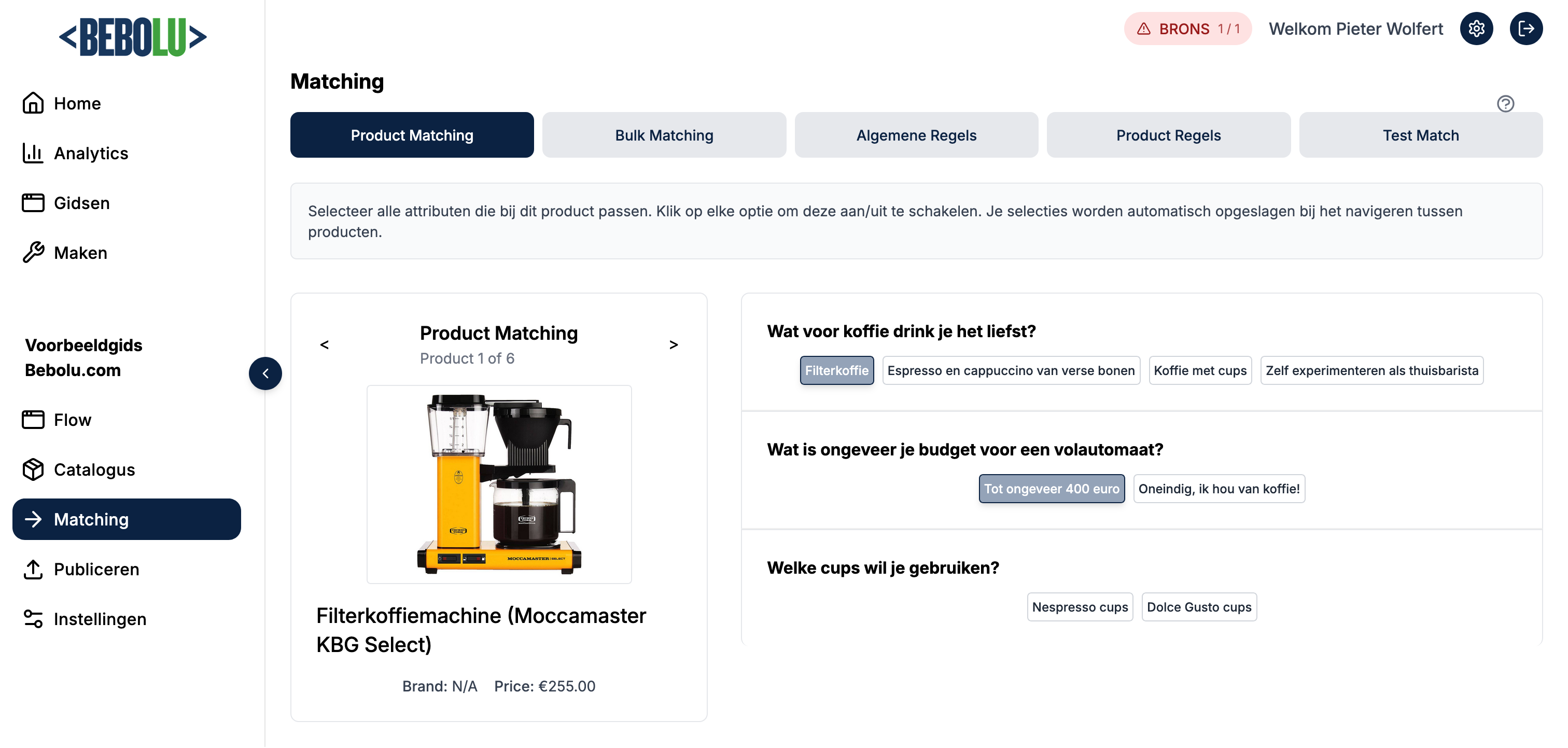This screenshot has width=1568, height=748.
Task: Open Instellingen in the sidebar
Action: coord(100,619)
